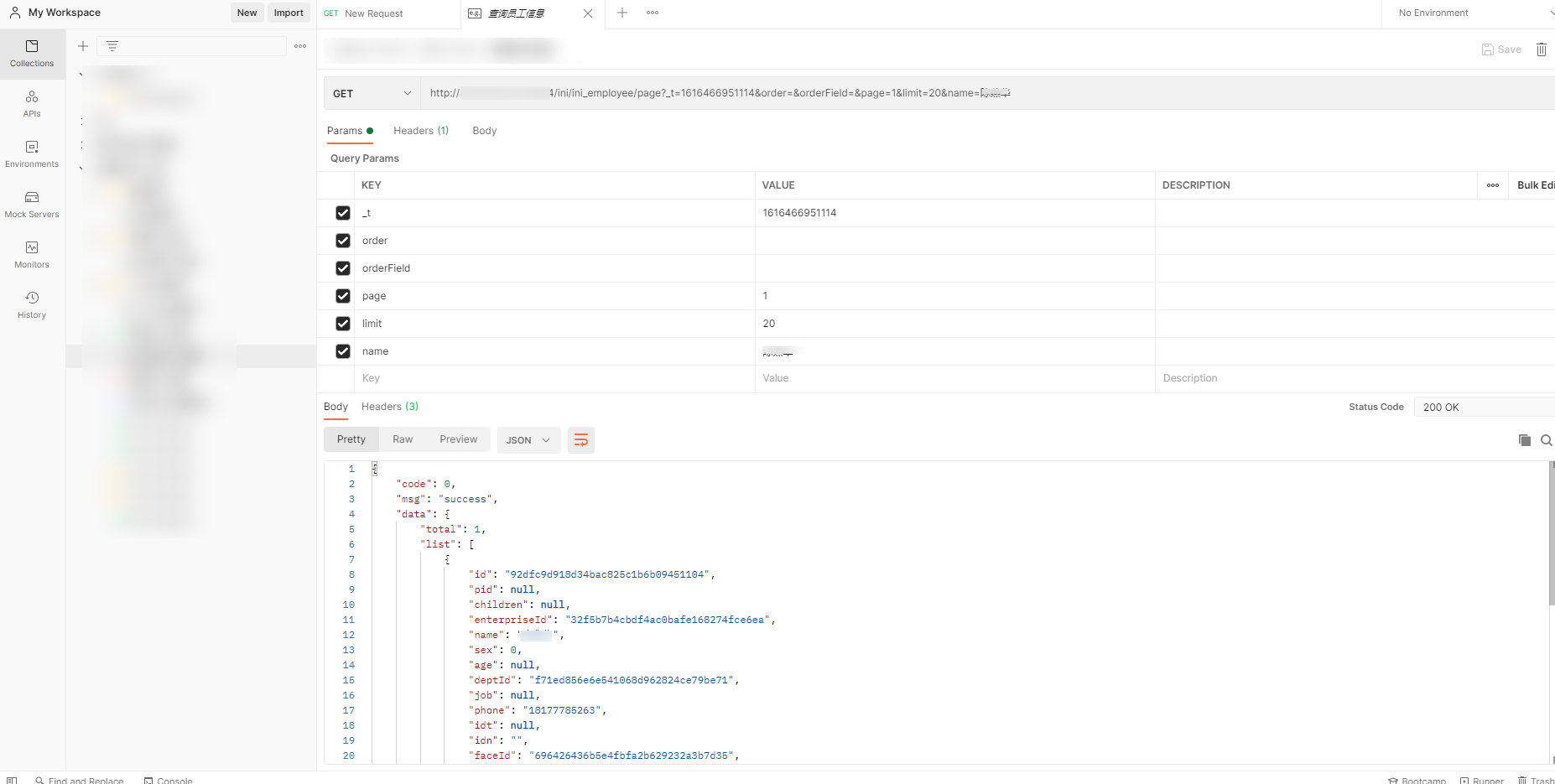Uncheck the _t query parameter checkbox
The image size is (1555, 784).
343,213
